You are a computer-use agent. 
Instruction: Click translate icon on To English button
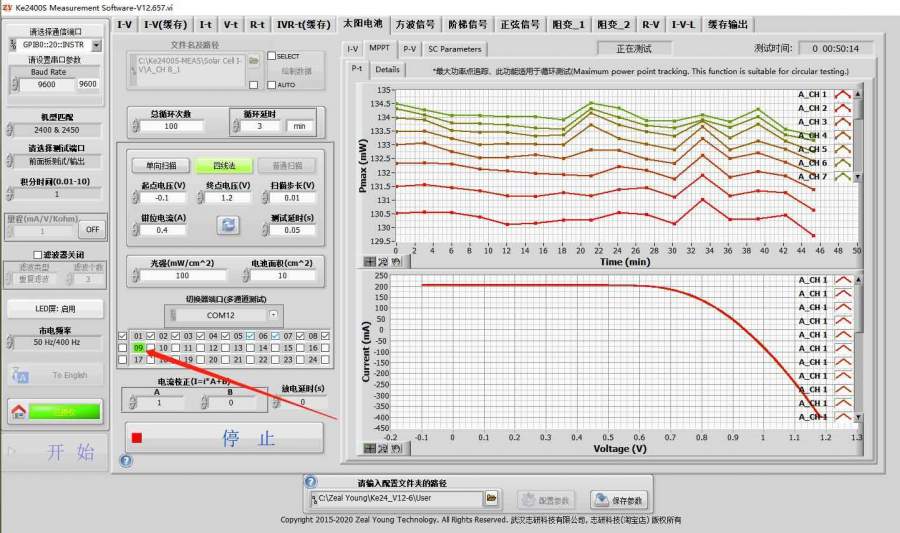coord(20,375)
